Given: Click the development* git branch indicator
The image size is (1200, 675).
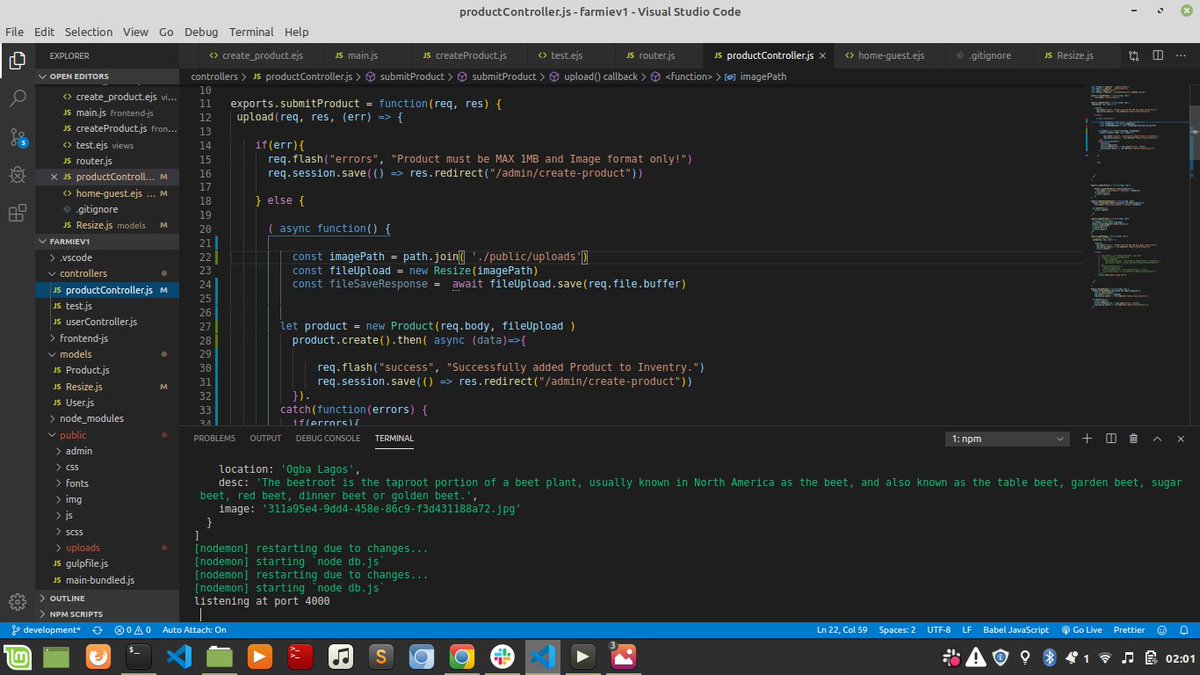Looking at the screenshot, I should (44, 630).
